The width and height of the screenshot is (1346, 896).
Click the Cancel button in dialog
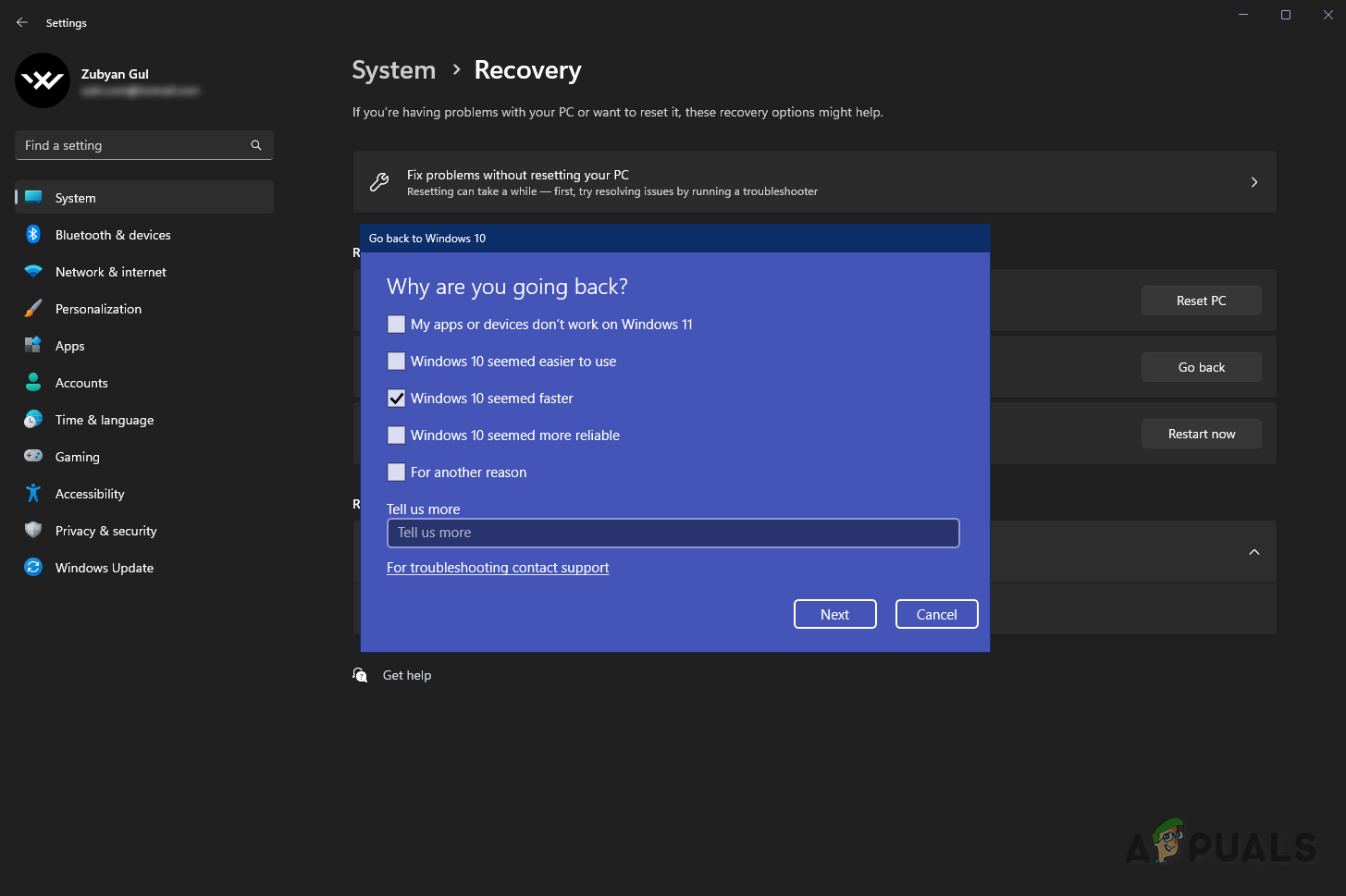tap(936, 615)
